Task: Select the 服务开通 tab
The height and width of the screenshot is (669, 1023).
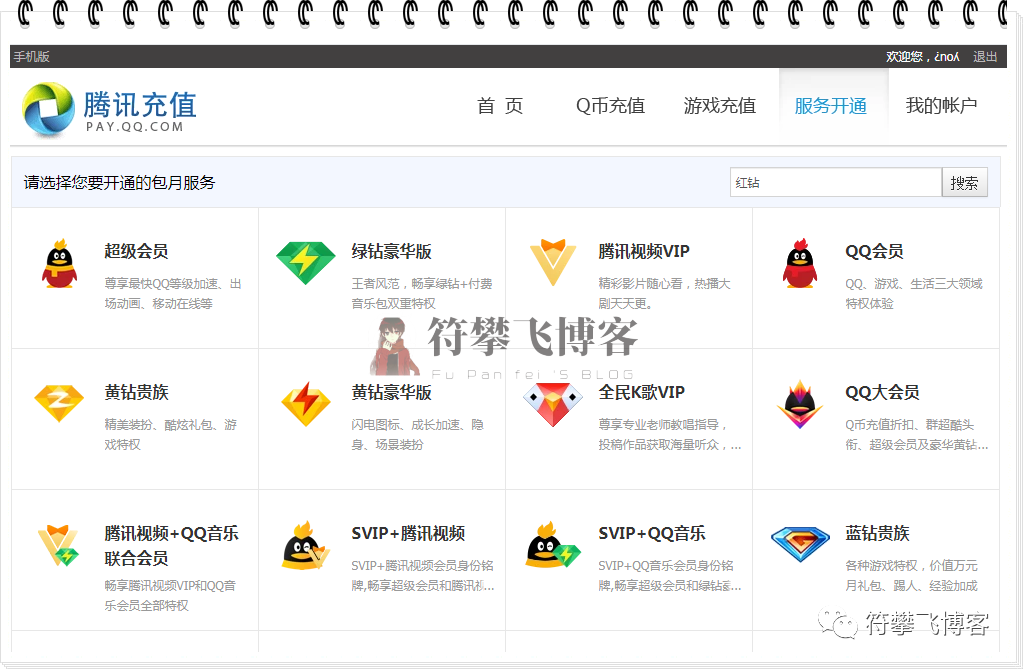Action: 831,106
